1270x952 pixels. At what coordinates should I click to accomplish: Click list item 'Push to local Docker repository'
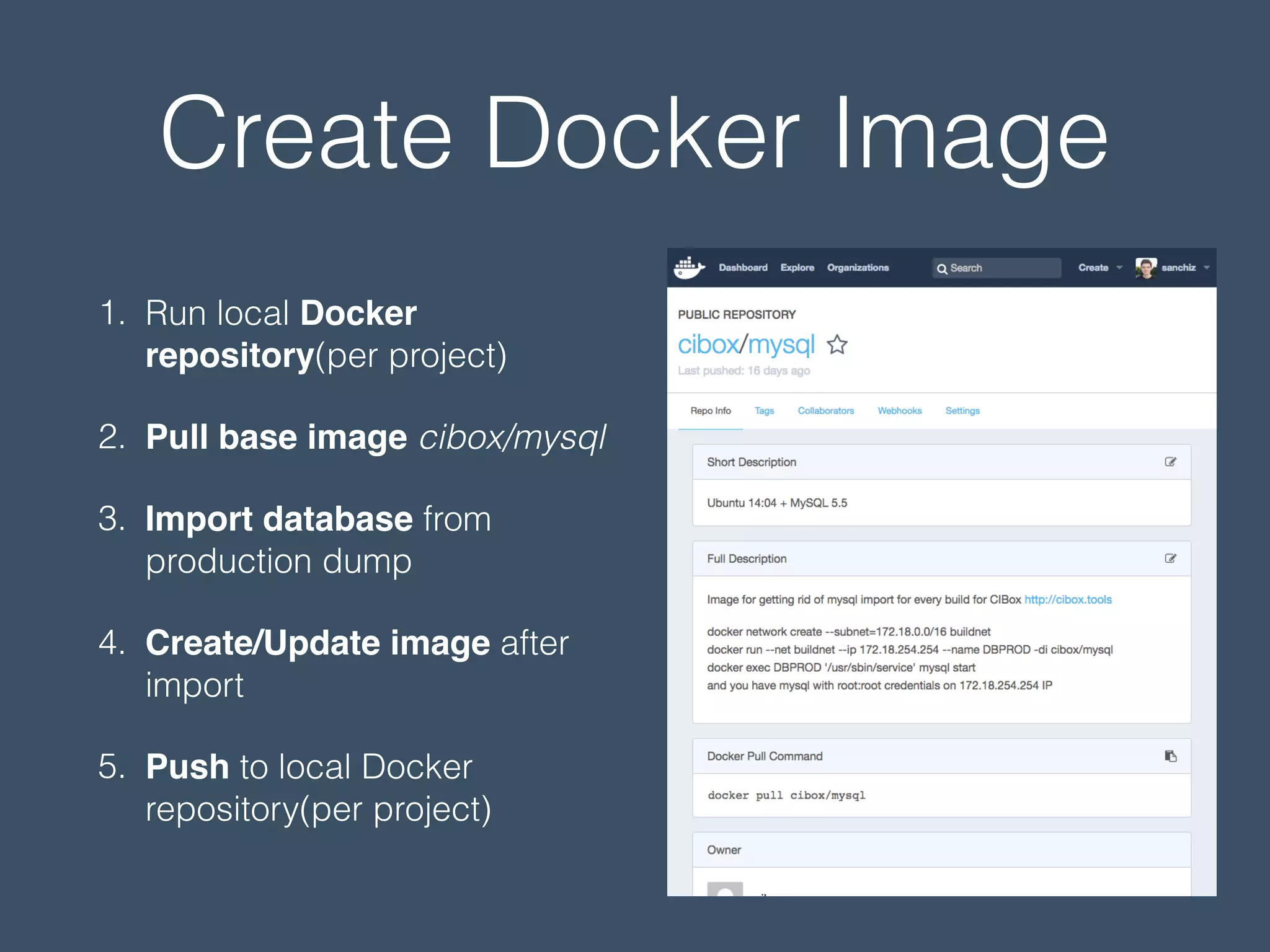[x=319, y=788]
